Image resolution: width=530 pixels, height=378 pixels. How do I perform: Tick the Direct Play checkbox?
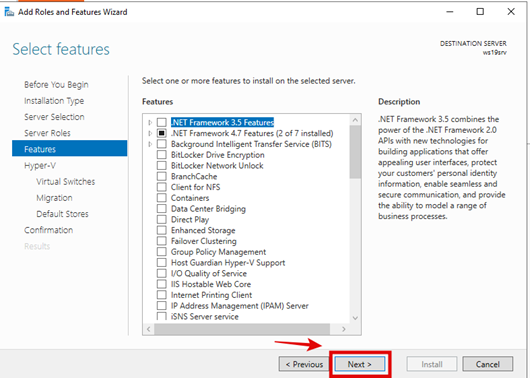pyautogui.click(x=162, y=219)
